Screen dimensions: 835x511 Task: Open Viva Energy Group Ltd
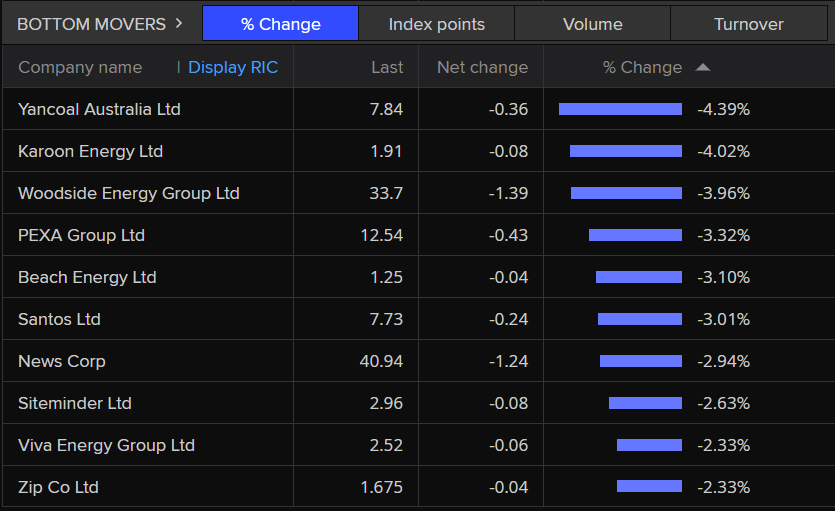pos(107,446)
